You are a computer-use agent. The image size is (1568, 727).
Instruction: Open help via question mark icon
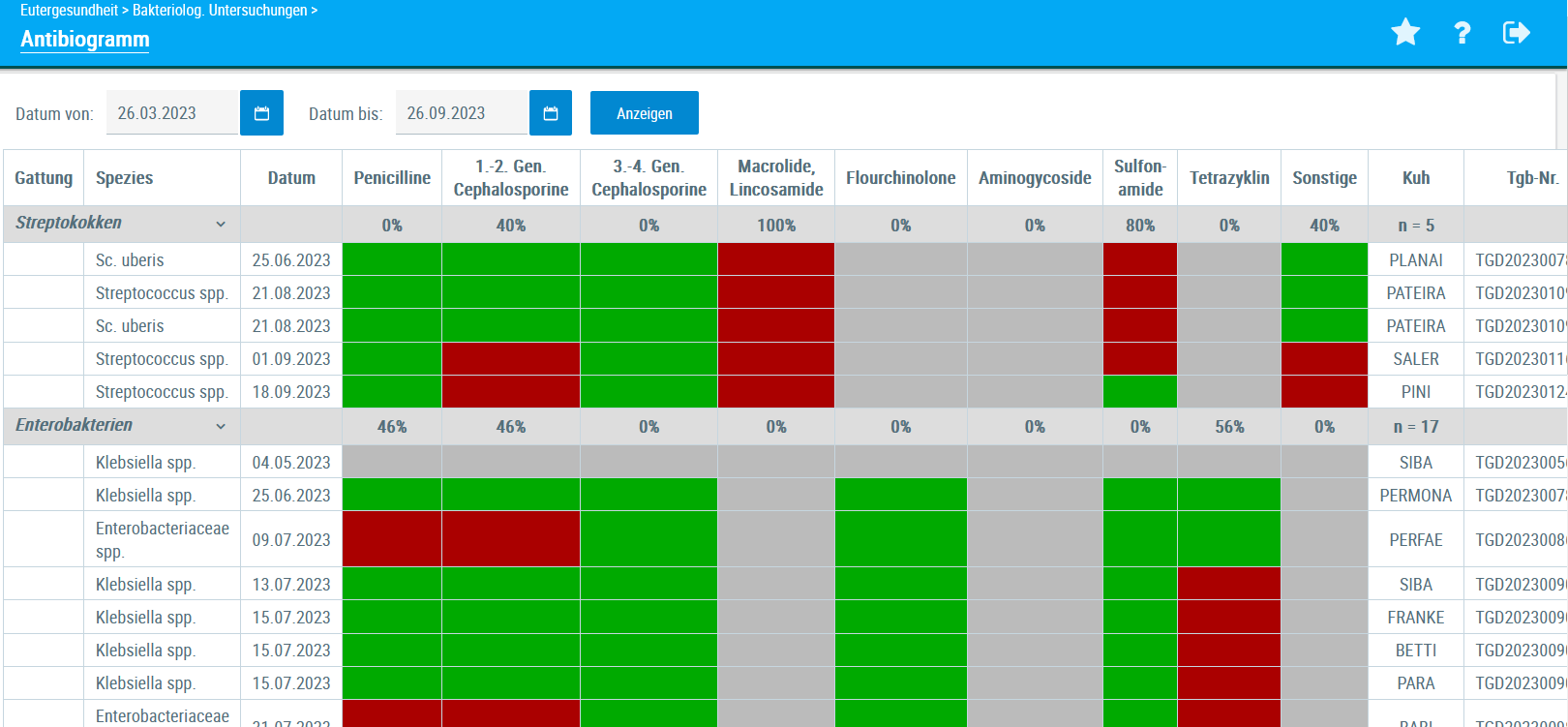1462,33
